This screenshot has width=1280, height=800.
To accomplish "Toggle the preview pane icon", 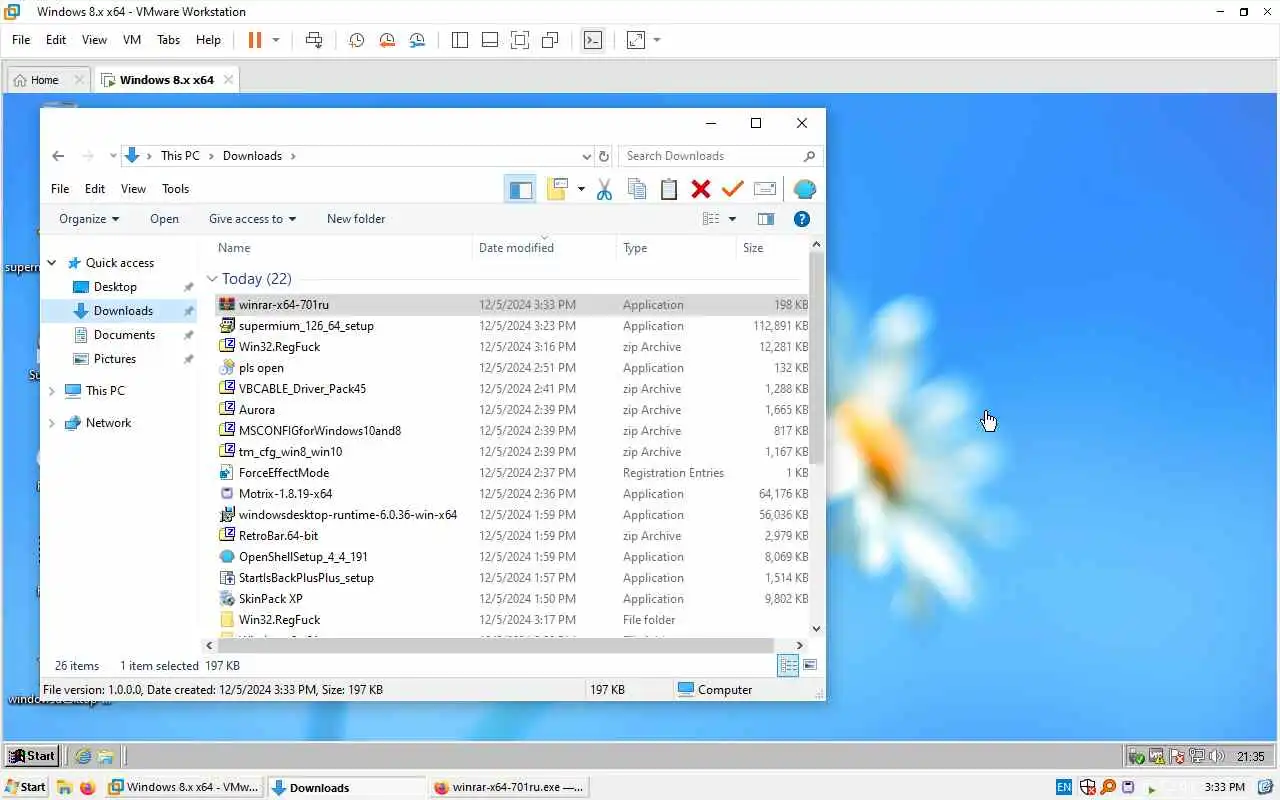I will click(x=766, y=219).
